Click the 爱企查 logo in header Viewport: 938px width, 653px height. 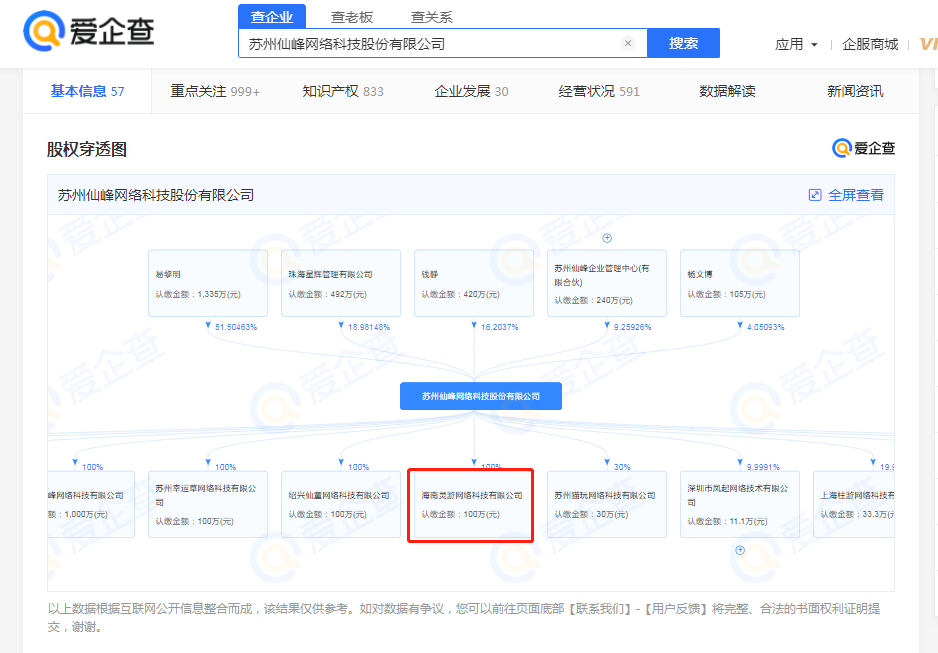(x=88, y=32)
